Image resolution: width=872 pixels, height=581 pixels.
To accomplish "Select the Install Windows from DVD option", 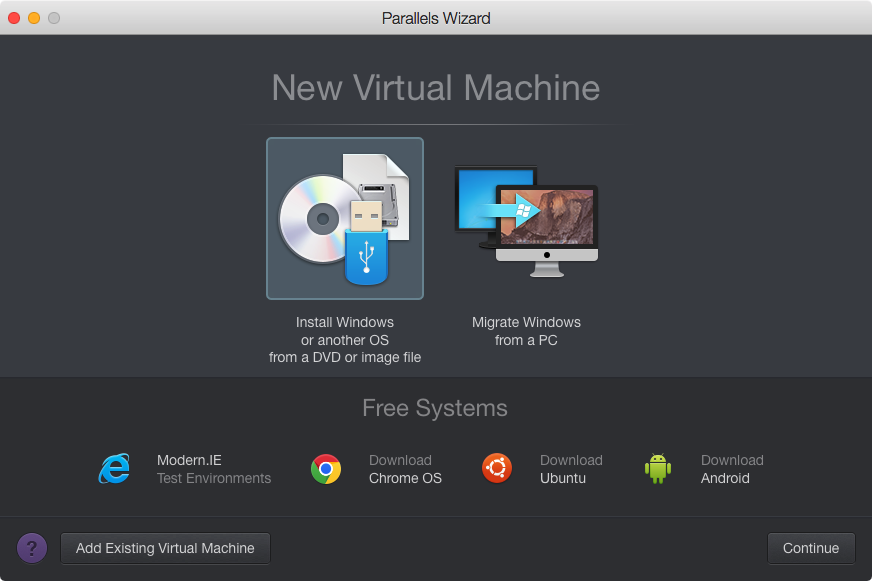I will (344, 218).
